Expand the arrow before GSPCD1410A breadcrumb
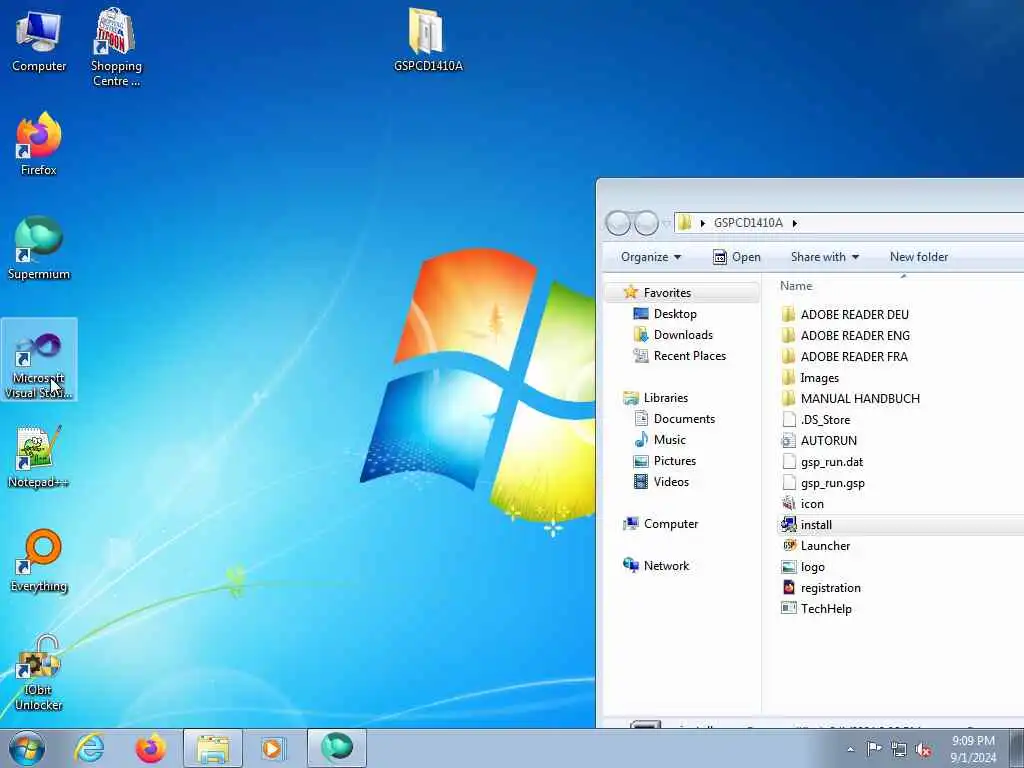Image resolution: width=1024 pixels, height=768 pixels. 703,223
